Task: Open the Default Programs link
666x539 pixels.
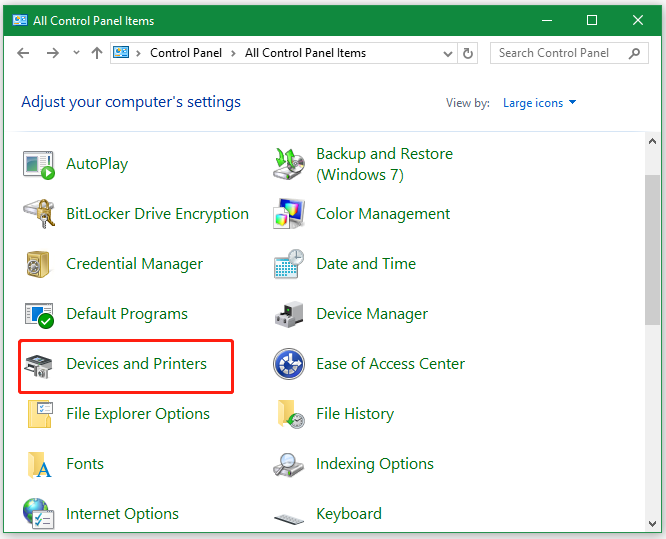Action: [127, 314]
